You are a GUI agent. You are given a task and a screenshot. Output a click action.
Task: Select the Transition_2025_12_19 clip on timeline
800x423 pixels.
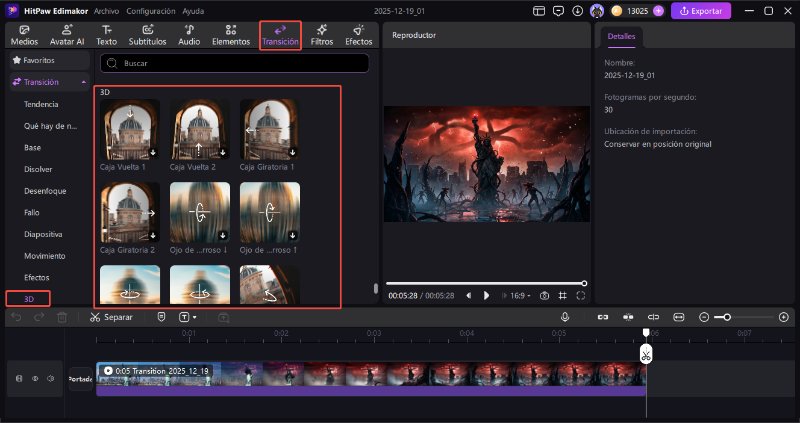tap(371, 379)
